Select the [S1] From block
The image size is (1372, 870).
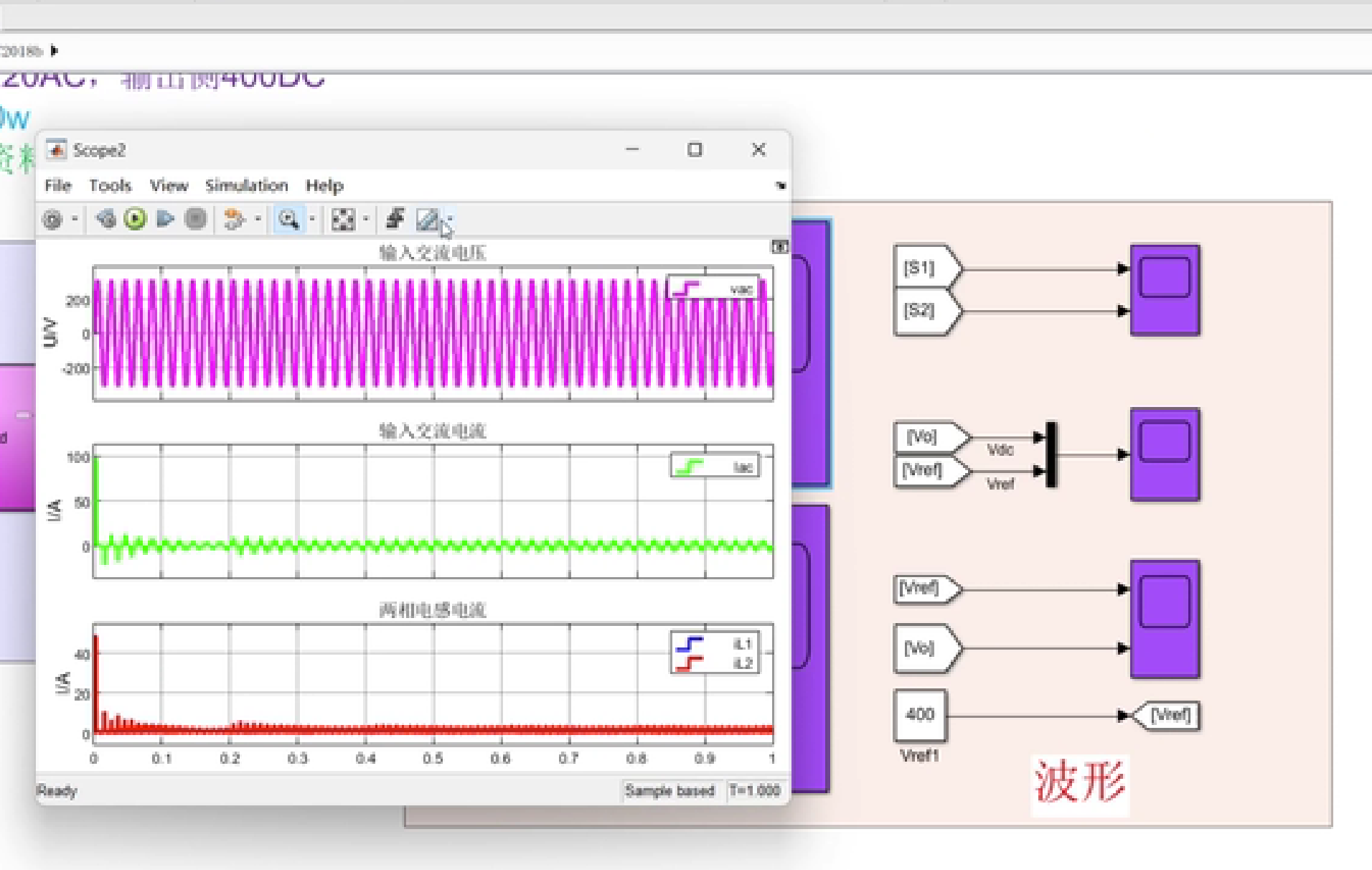[x=927, y=268]
